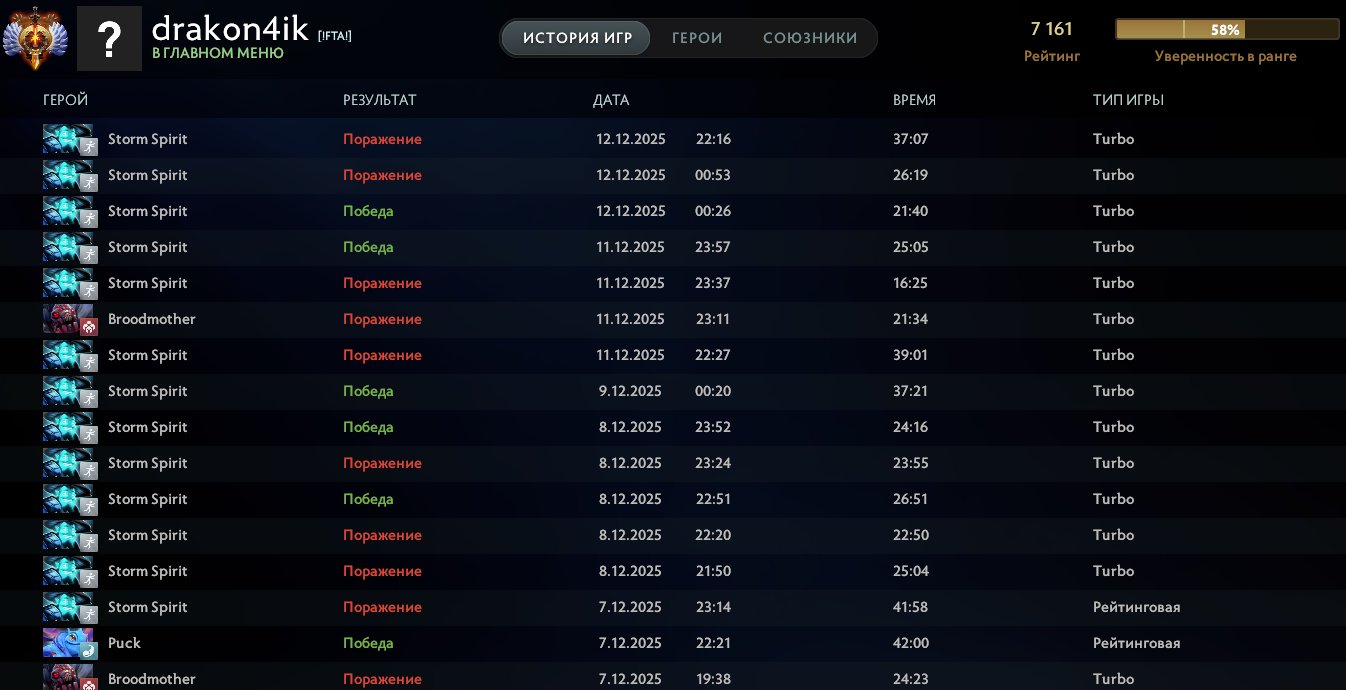Click Storm Spirit portrait in the 39:01 match
The height and width of the screenshot is (690, 1346).
[x=69, y=355]
